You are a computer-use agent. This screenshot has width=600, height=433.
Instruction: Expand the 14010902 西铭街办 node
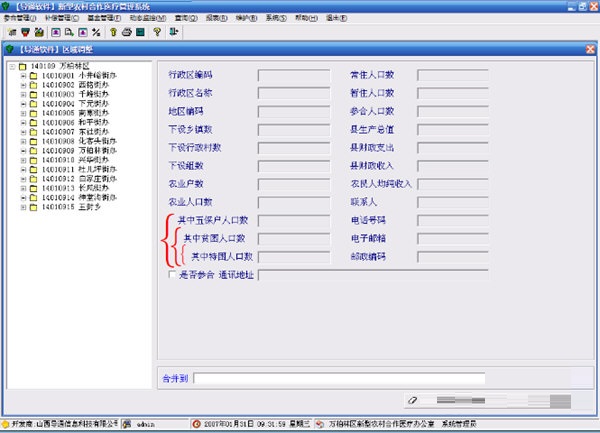23,85
